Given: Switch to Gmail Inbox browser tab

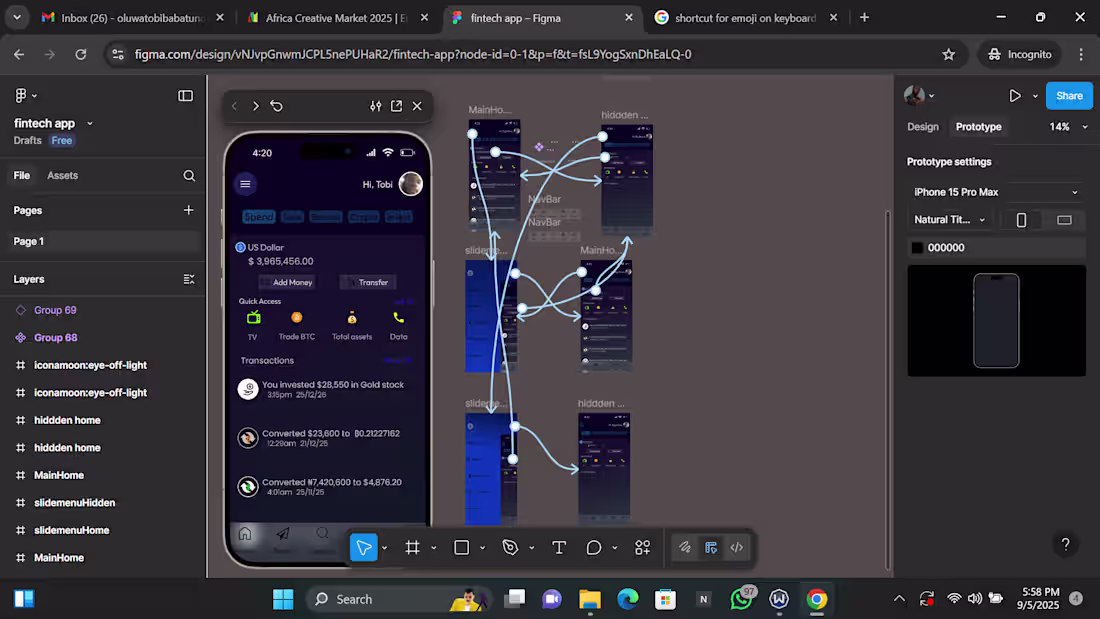Looking at the screenshot, I should 132,18.
